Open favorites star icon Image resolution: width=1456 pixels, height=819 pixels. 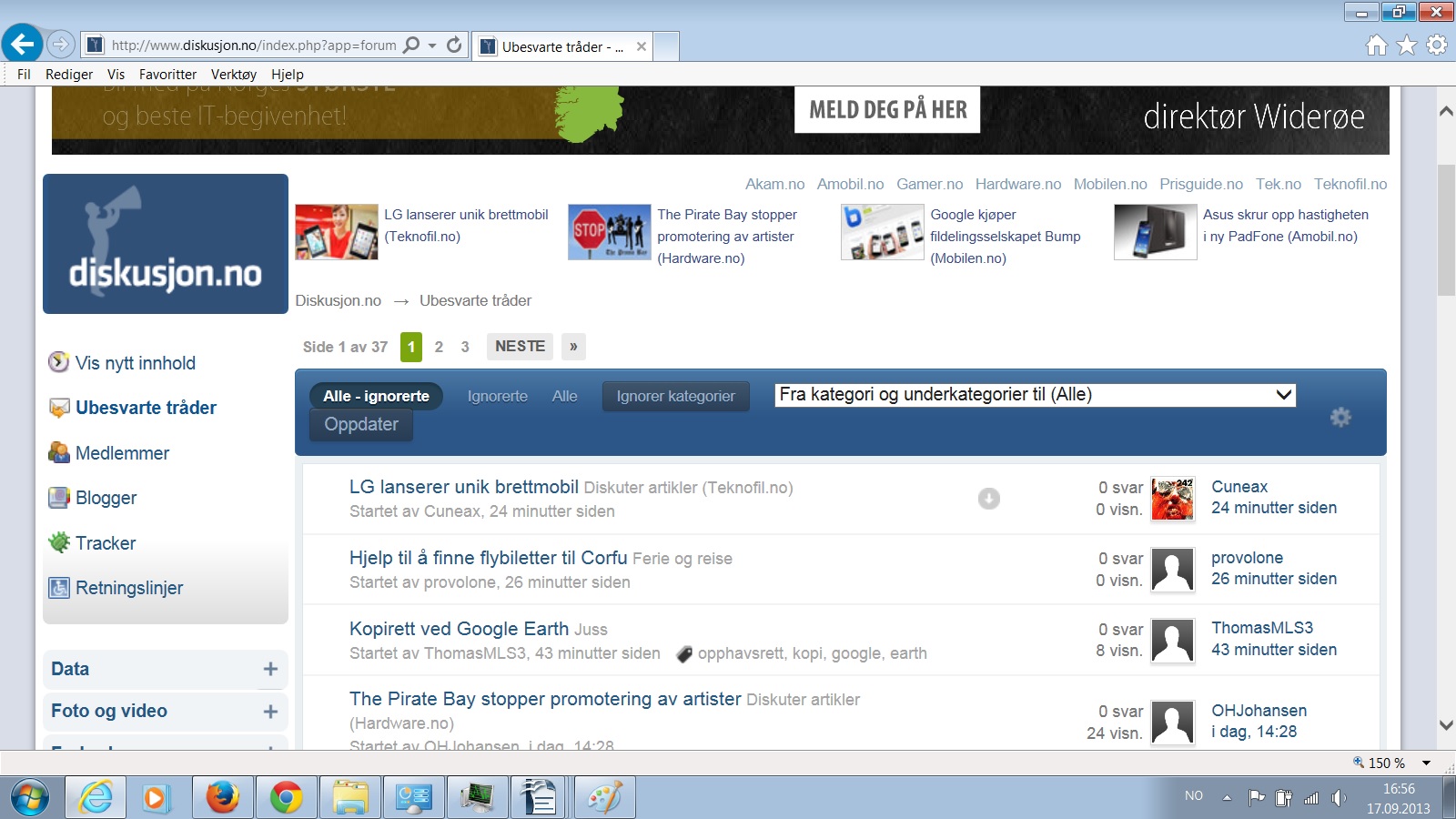(1407, 45)
